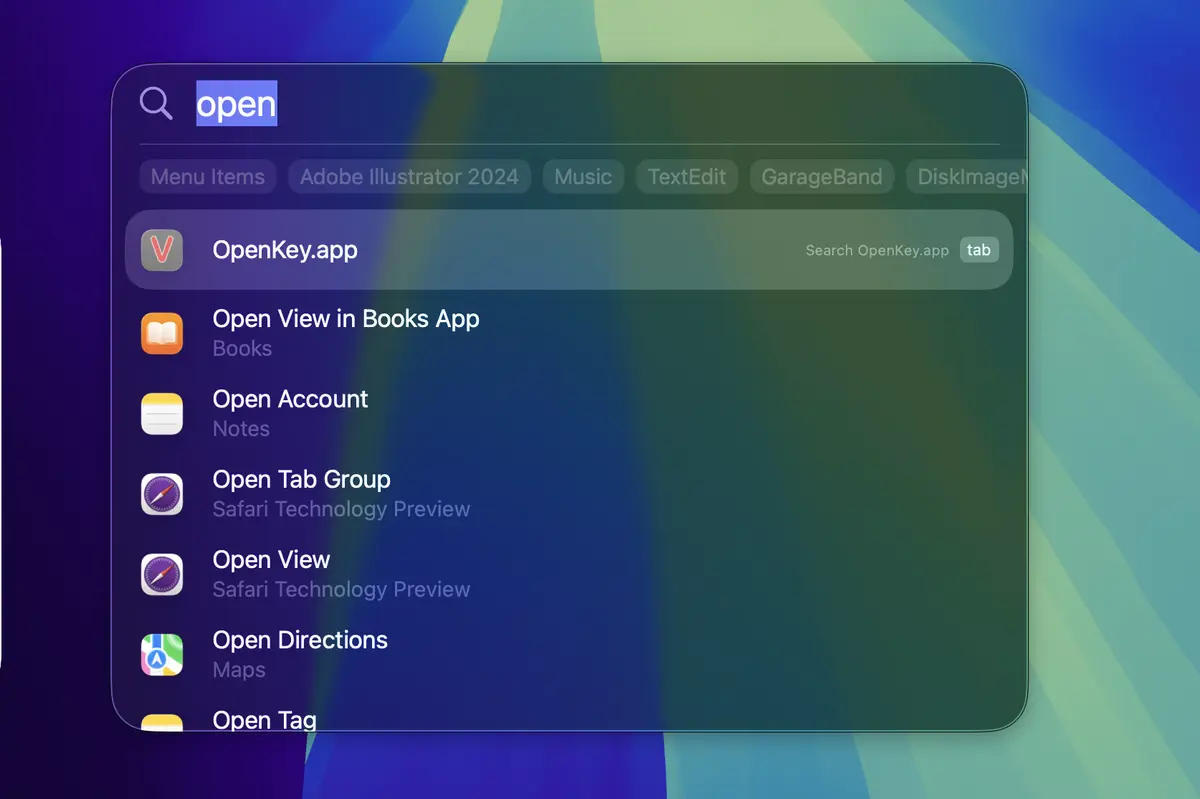The width and height of the screenshot is (1200, 799).
Task: Select the Music filter
Action: (583, 176)
